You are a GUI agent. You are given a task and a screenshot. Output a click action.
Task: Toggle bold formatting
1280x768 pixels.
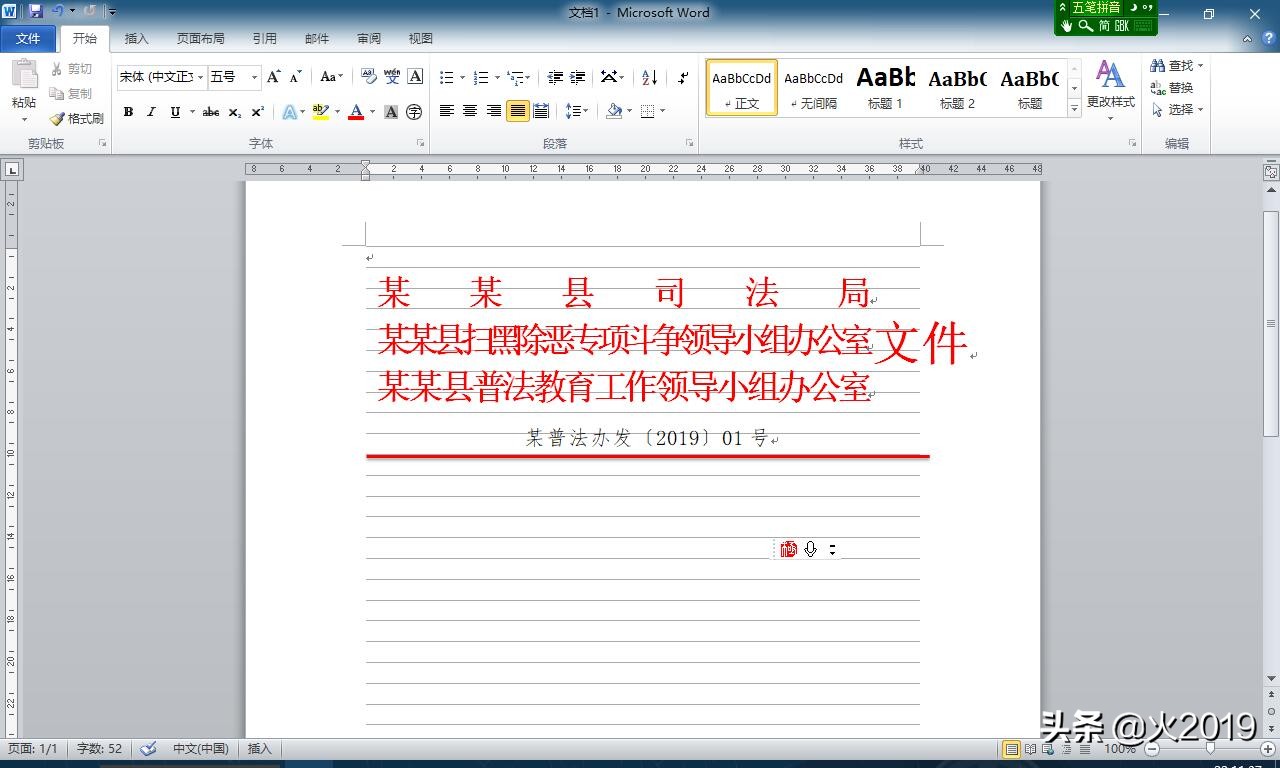coord(128,112)
